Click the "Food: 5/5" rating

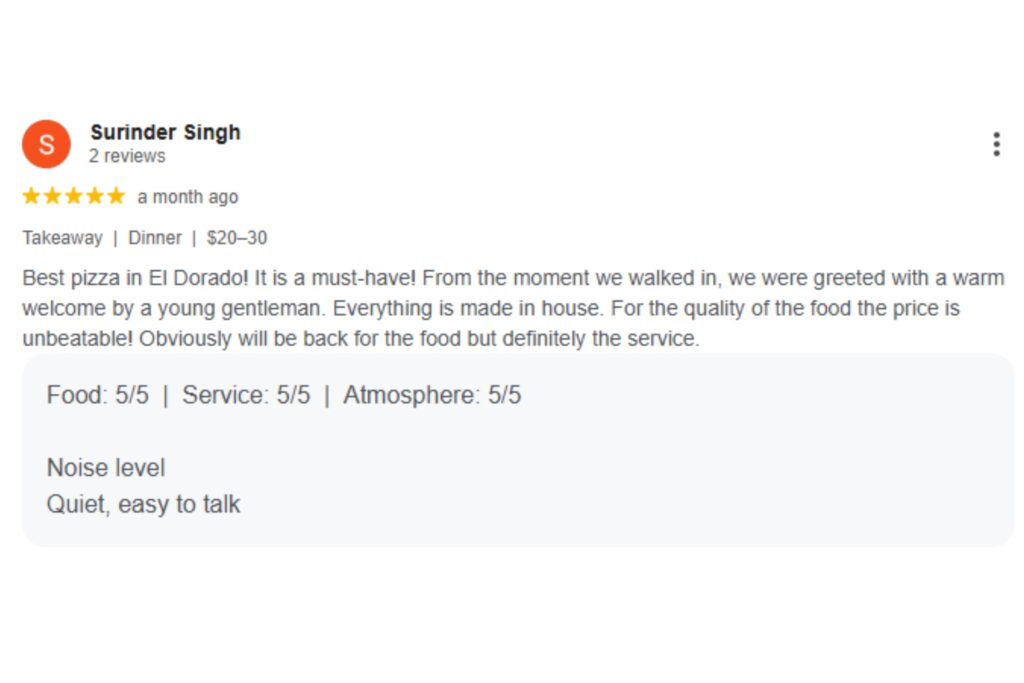(x=97, y=395)
